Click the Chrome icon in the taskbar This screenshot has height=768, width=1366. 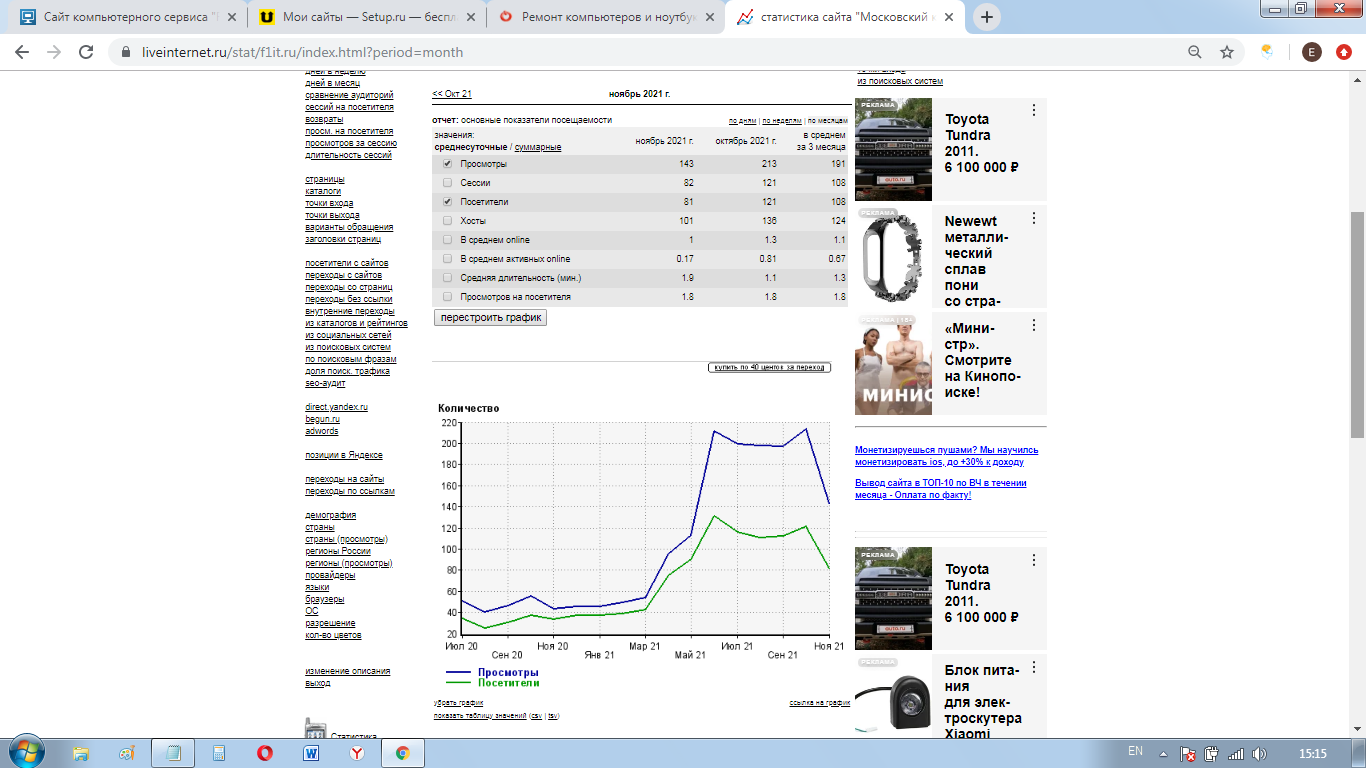click(402, 753)
